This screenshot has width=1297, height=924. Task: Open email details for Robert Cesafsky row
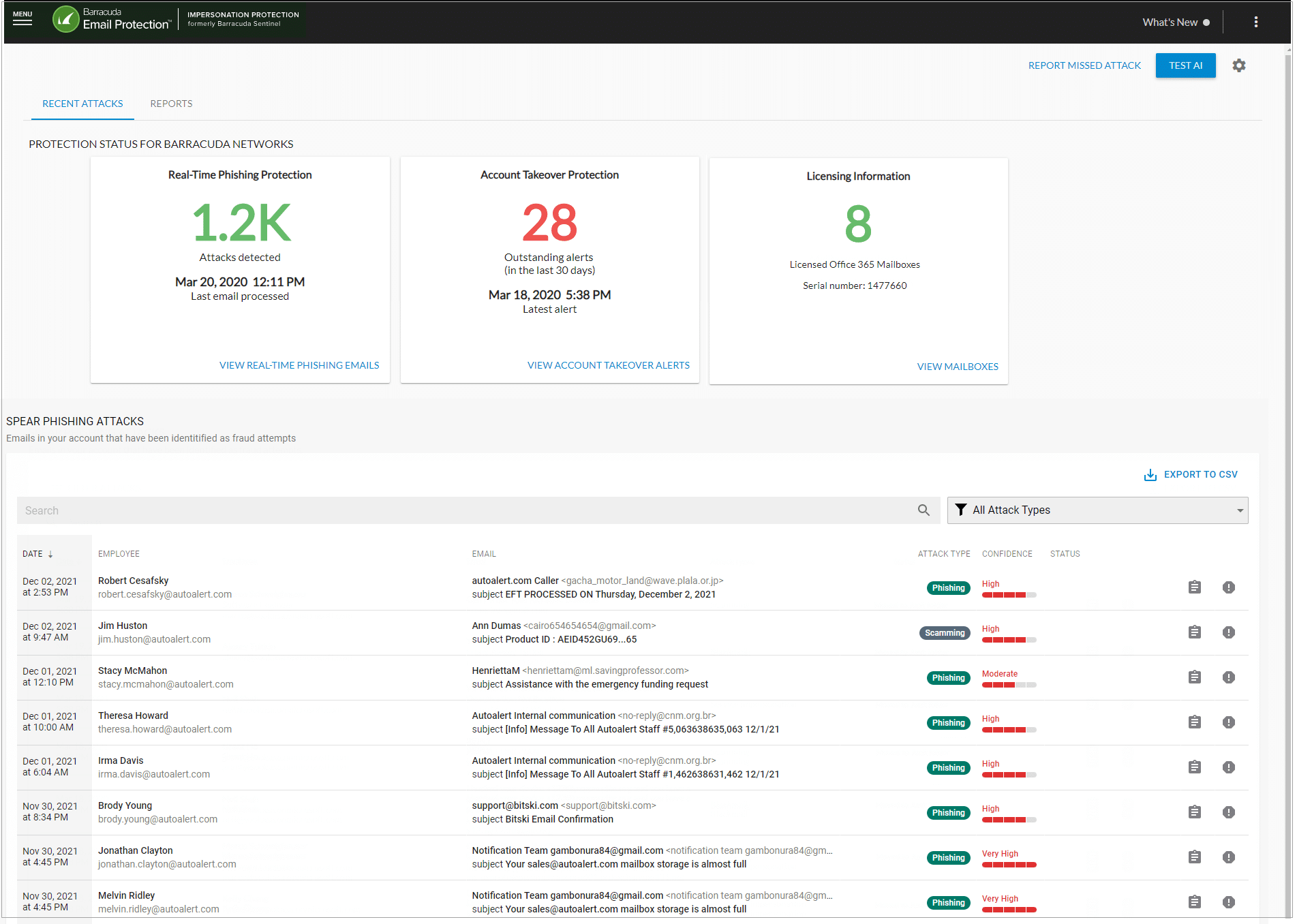click(x=1194, y=587)
